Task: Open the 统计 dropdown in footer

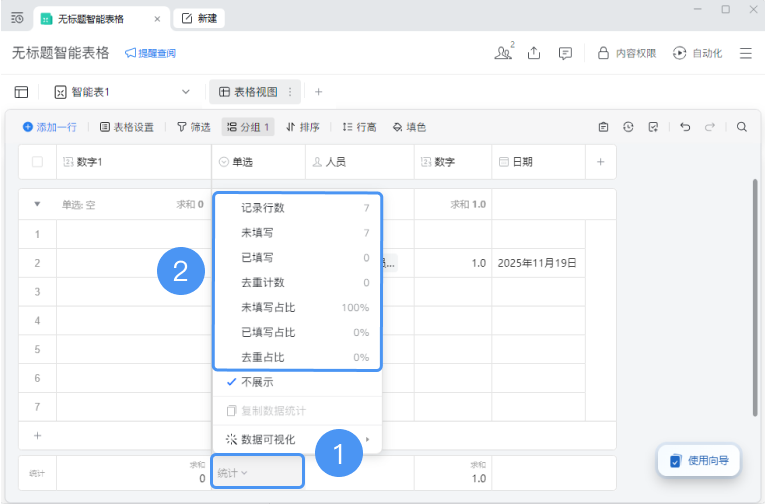Action: click(x=258, y=472)
